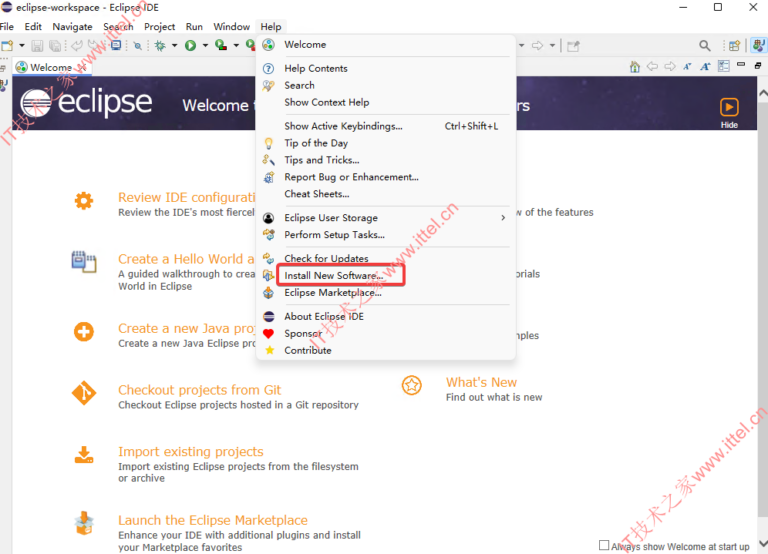
Task: Open the What's New link
Action: (481, 382)
